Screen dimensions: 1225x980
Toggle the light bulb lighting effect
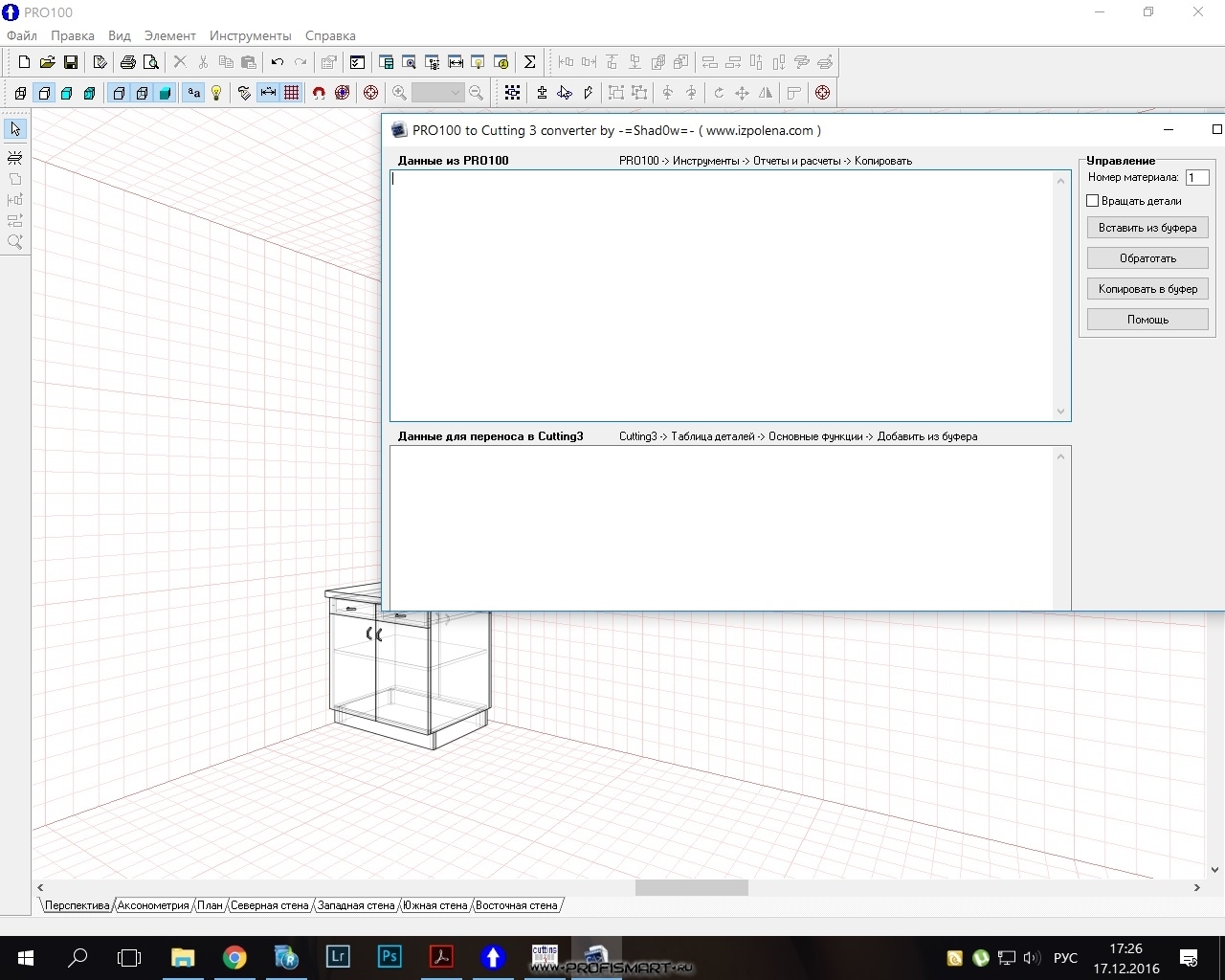pos(216,93)
